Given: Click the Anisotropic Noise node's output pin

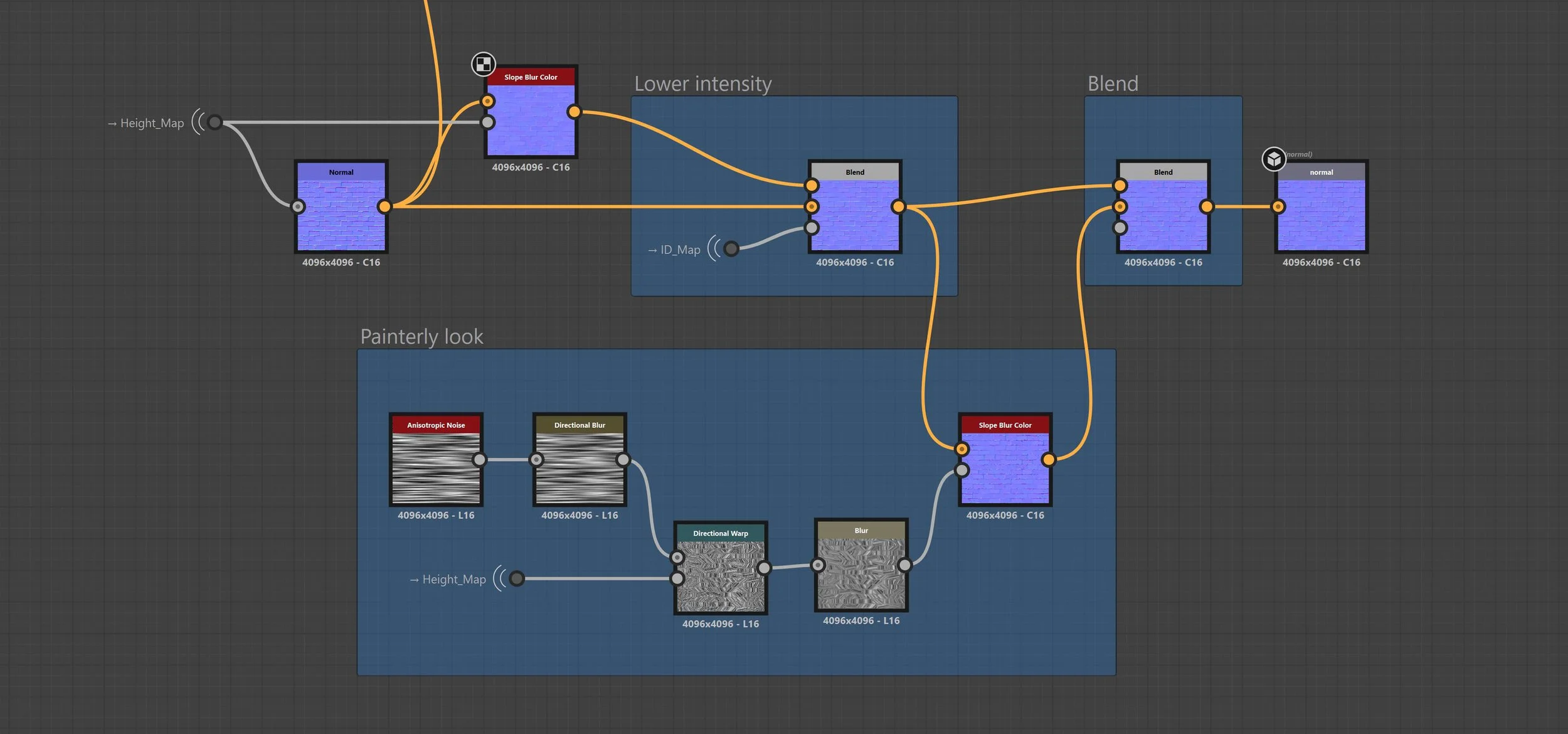Looking at the screenshot, I should tap(479, 460).
